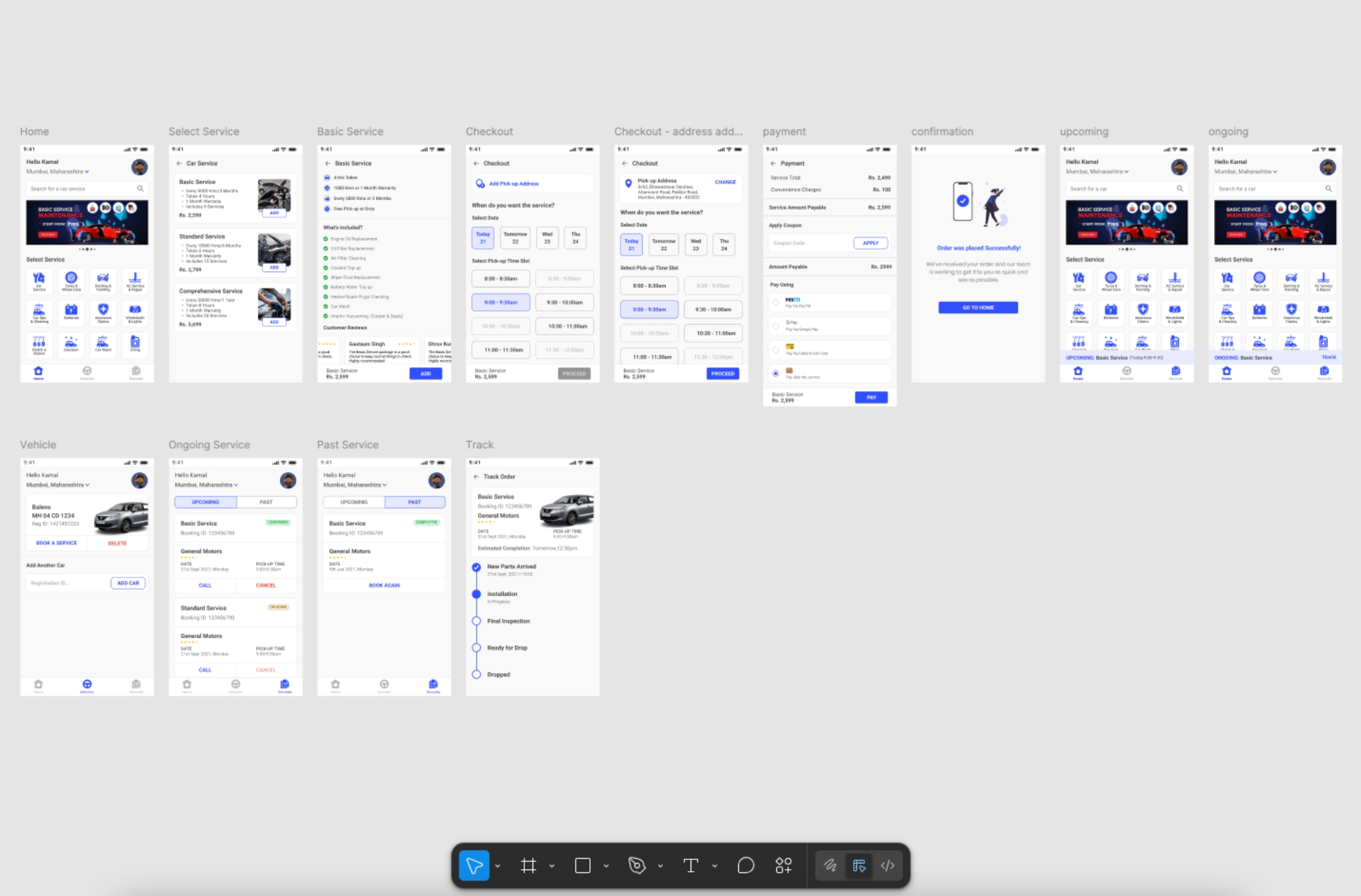
Task: Click the Basic Service banner image in Home frame
Action: click(x=87, y=222)
